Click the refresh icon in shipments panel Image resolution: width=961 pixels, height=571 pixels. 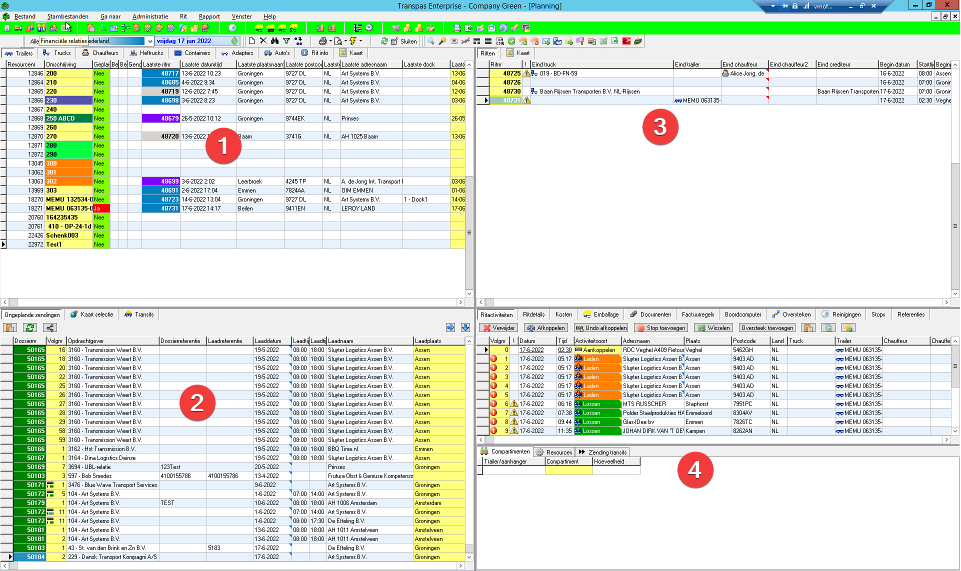point(30,328)
